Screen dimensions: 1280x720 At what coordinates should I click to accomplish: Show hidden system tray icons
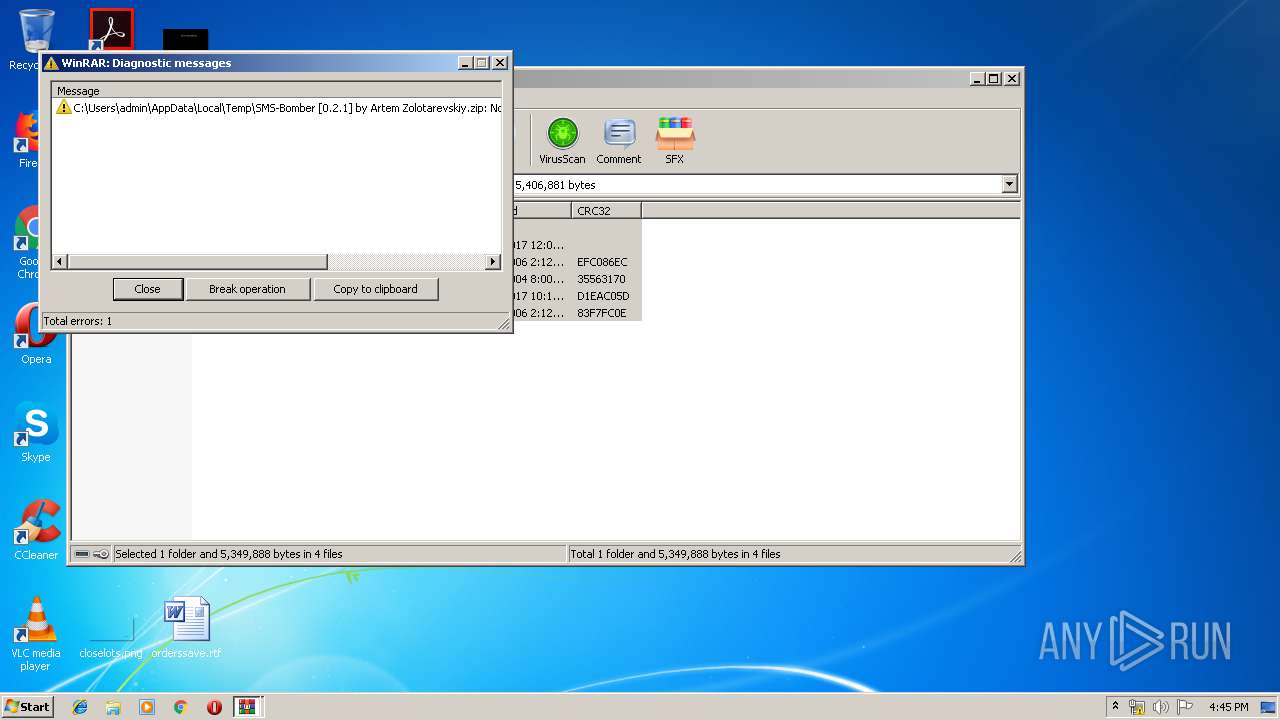click(x=1115, y=706)
